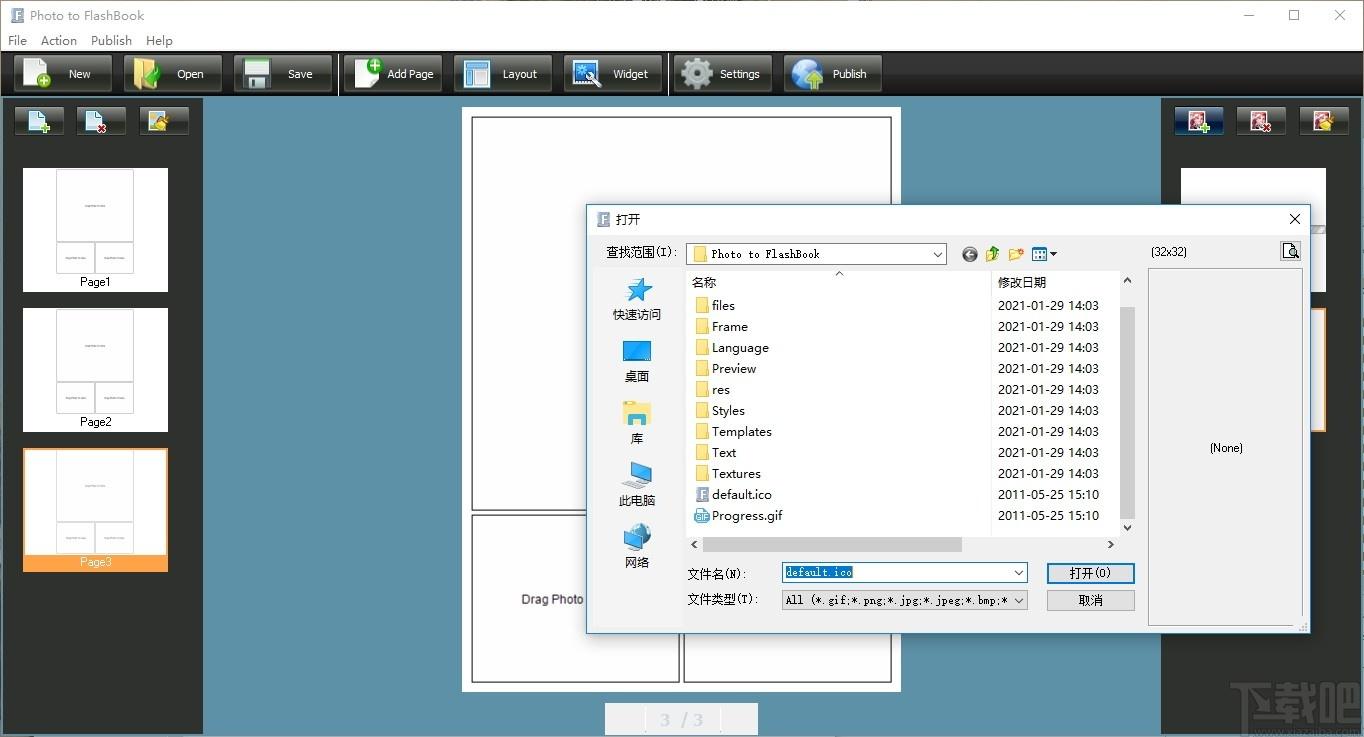Screen dimensions: 1364x737
Task: Close the 打开 dialog
Action: (1295, 219)
